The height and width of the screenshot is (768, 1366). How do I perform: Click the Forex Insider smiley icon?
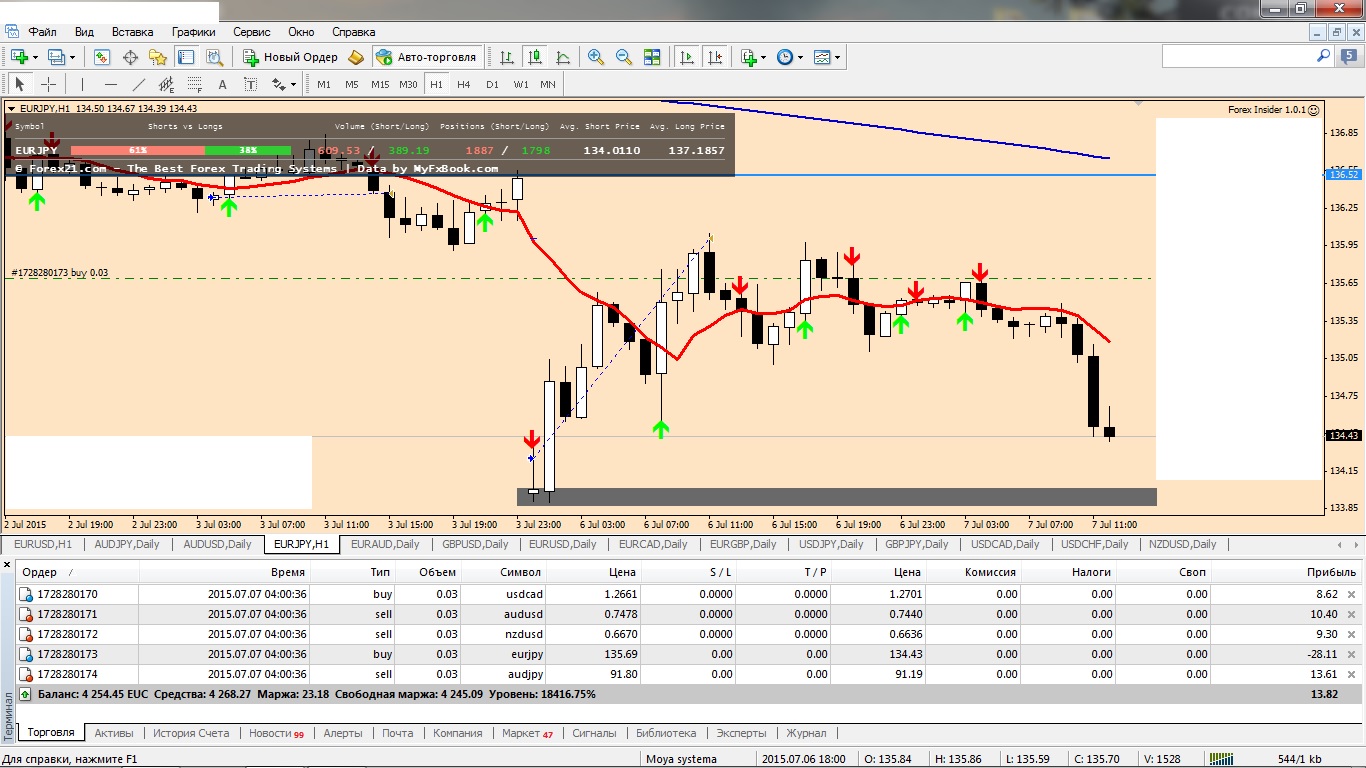tap(1313, 110)
